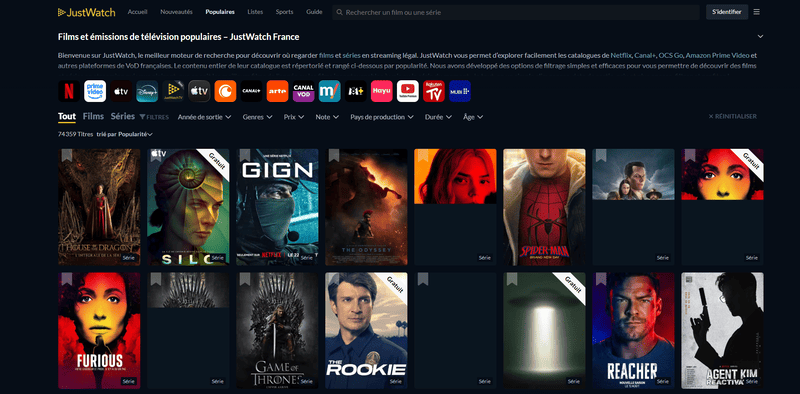Image resolution: width=800 pixels, height=394 pixels.
Task: Switch to the Séries tab
Action: [x=122, y=116]
